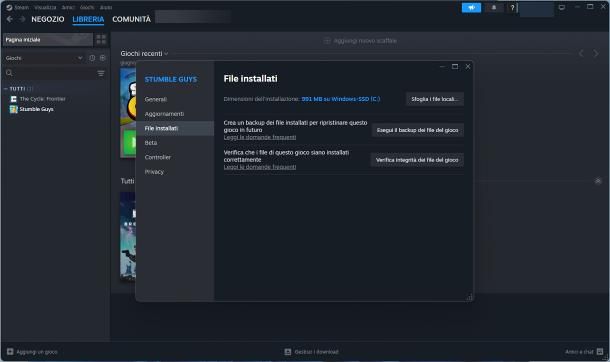Open the Amici menu
Viewport: 610px width, 362px height.
[x=68, y=7]
